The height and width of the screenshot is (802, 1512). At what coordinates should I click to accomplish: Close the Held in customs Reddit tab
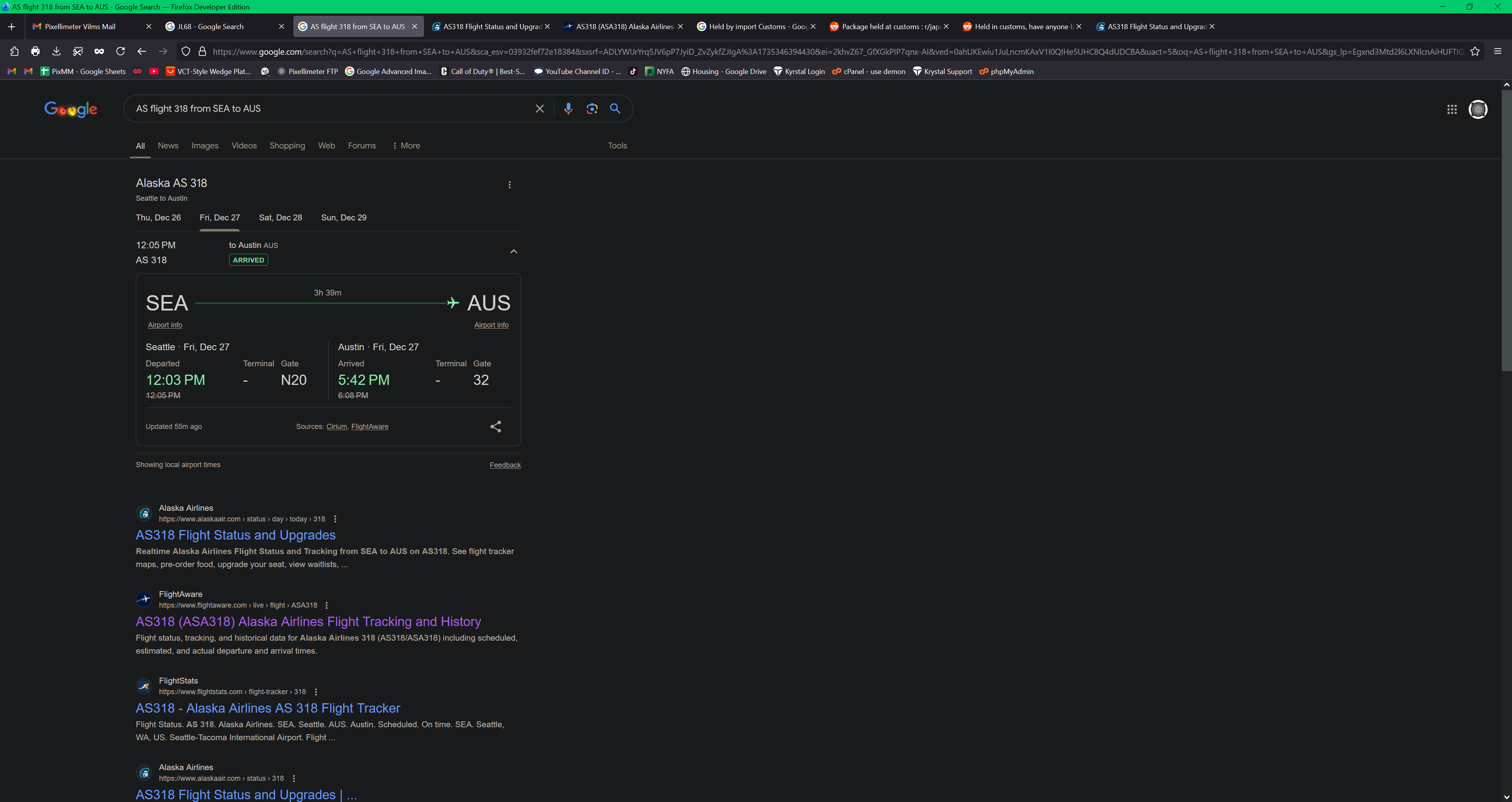click(1079, 26)
